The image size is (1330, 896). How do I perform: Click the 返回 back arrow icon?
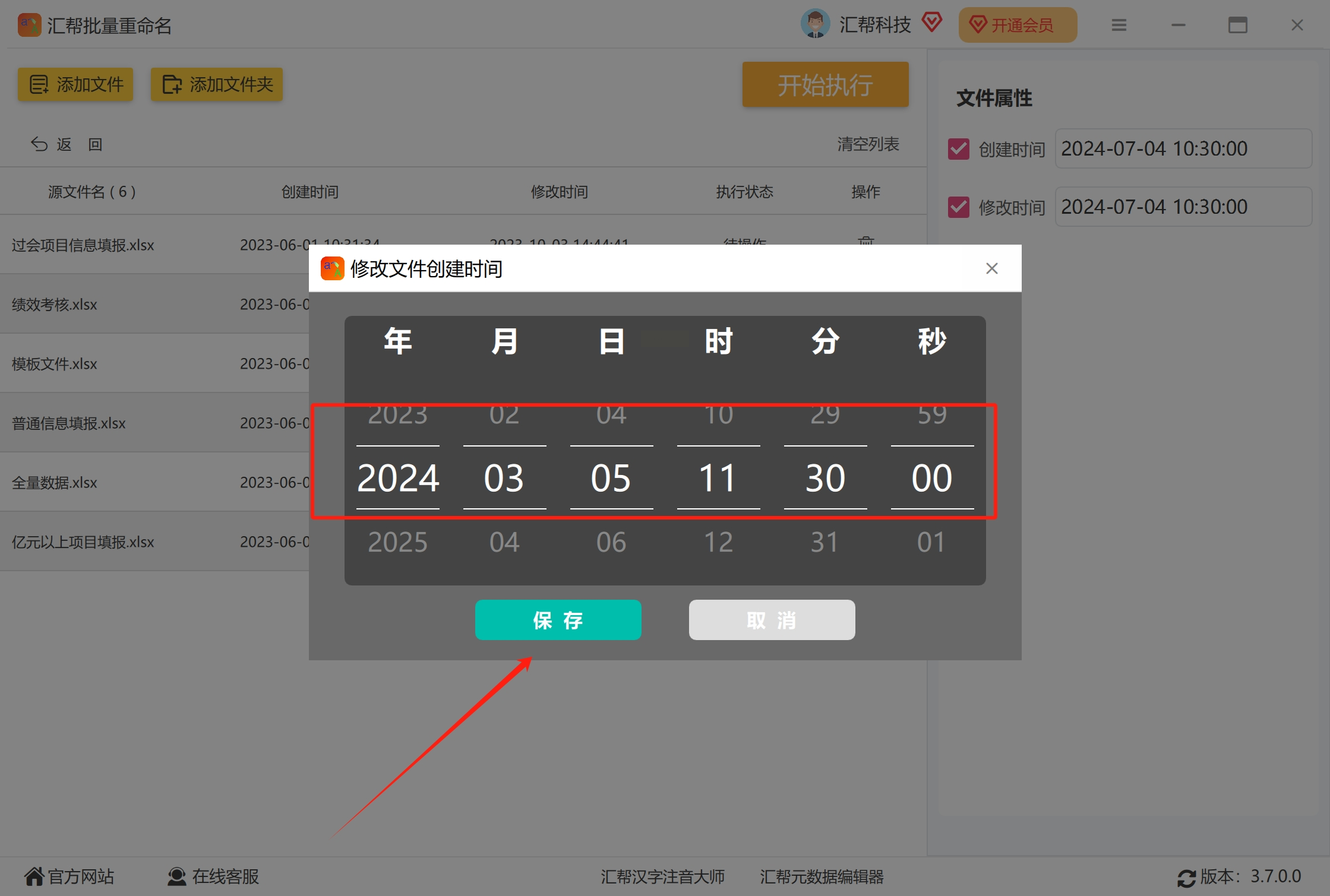tap(39, 144)
